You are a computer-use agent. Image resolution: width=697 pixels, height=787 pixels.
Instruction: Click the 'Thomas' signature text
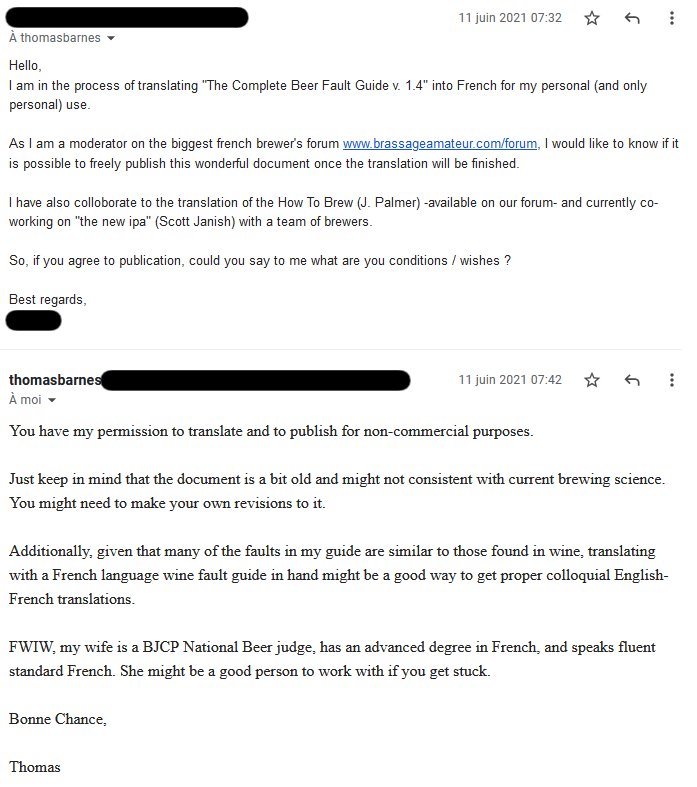tap(35, 767)
